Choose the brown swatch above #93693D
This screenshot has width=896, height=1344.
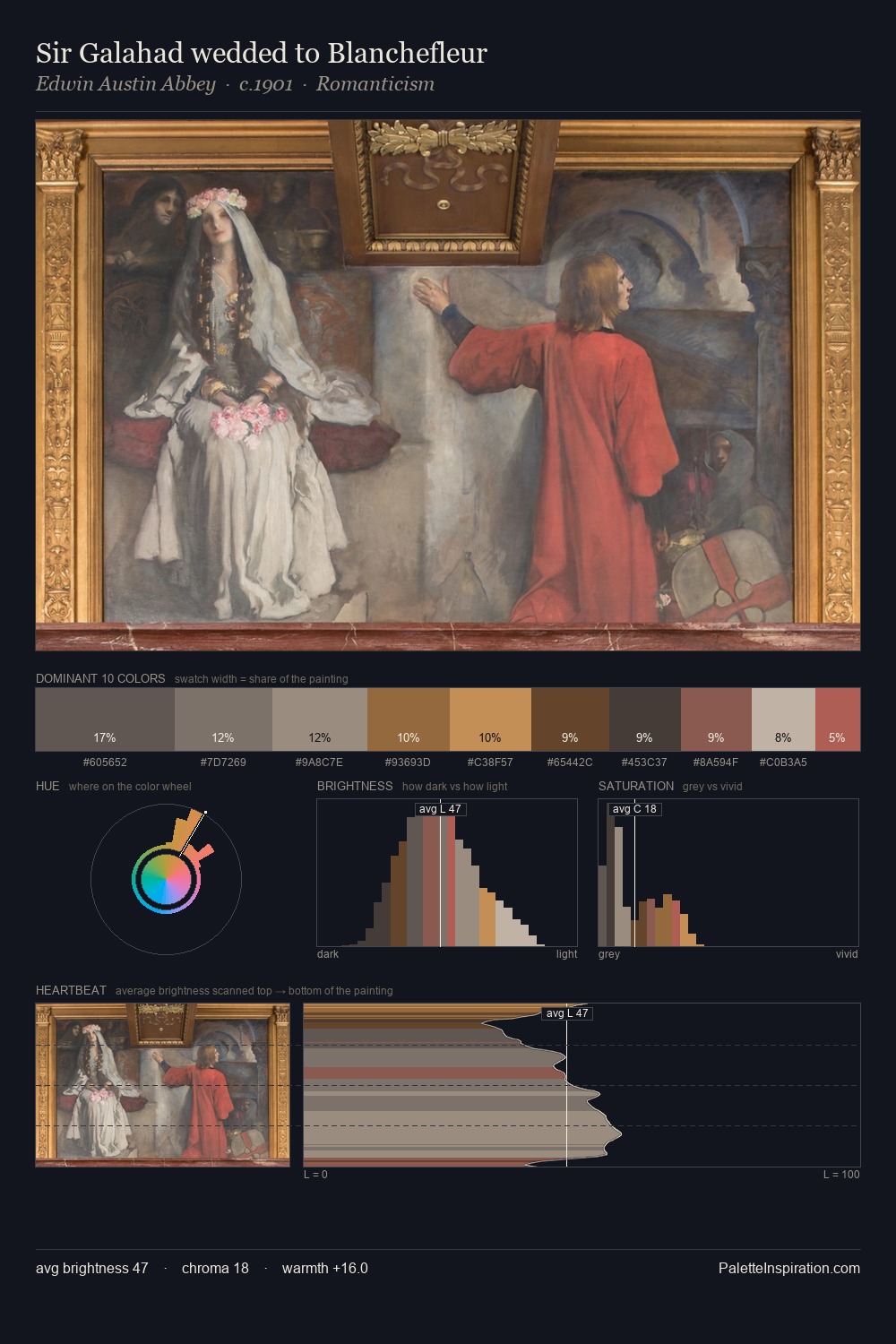(409, 719)
